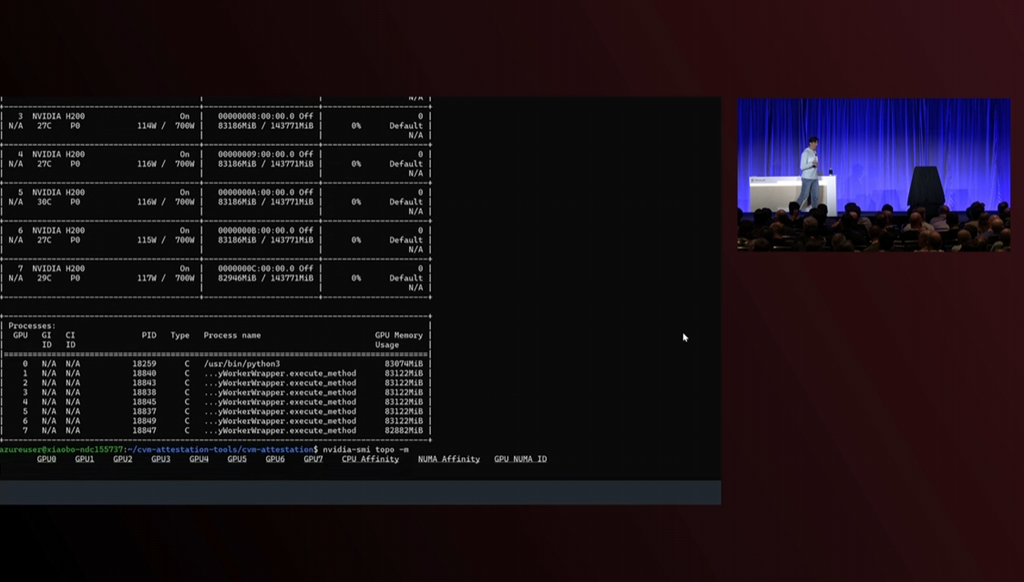
Task: Click the 'GPU Memory' column header
Action: coord(398,335)
